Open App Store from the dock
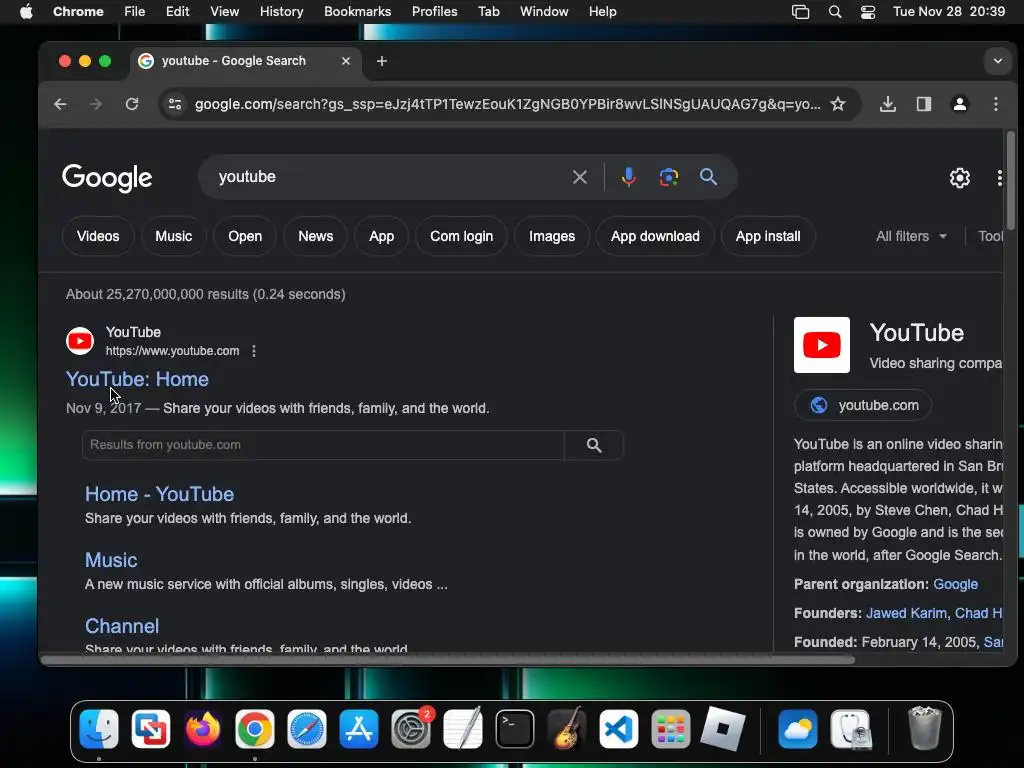 [359, 729]
